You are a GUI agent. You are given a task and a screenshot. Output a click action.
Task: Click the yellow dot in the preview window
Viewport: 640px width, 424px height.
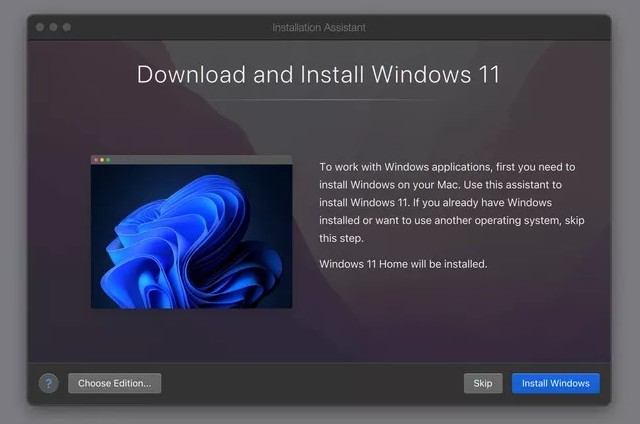[x=101, y=160]
